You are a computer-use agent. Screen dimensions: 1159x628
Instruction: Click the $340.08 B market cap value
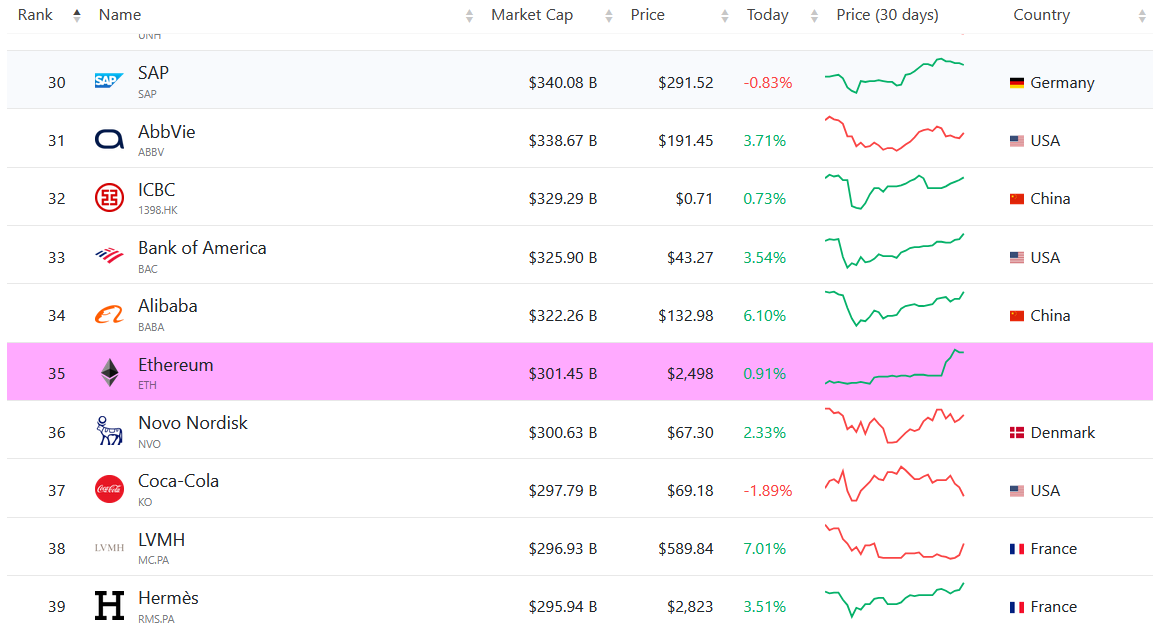[x=562, y=83]
